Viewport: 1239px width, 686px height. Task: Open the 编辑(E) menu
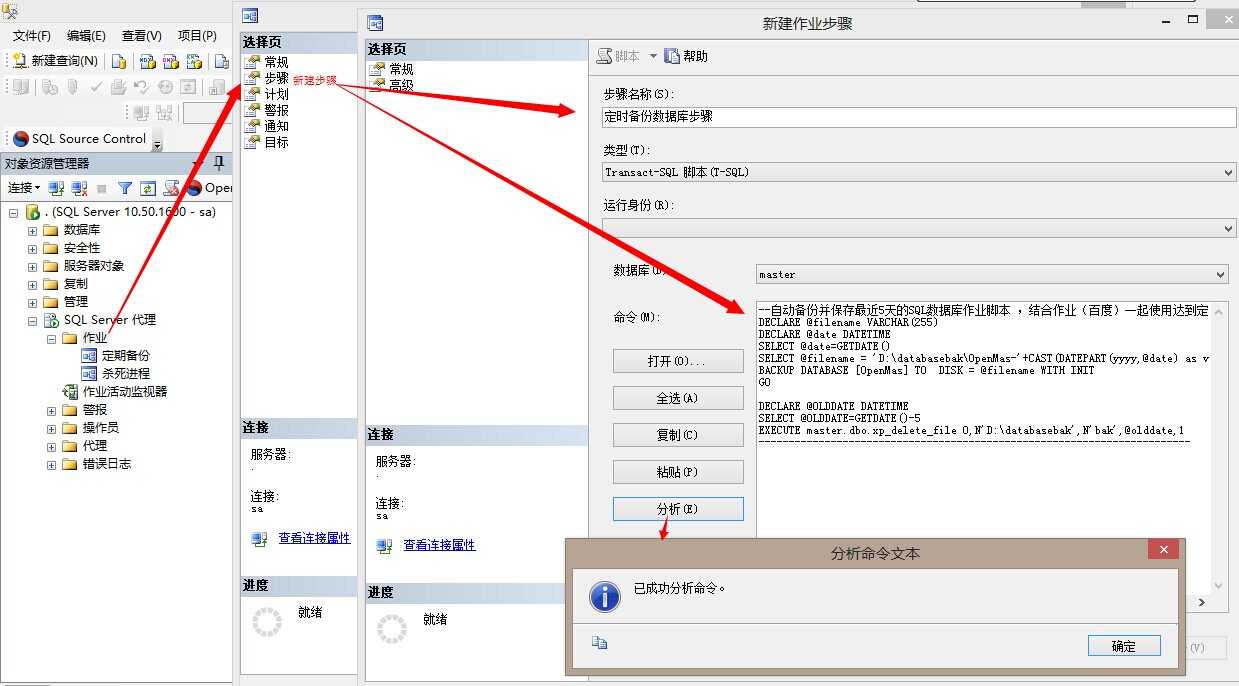click(86, 36)
